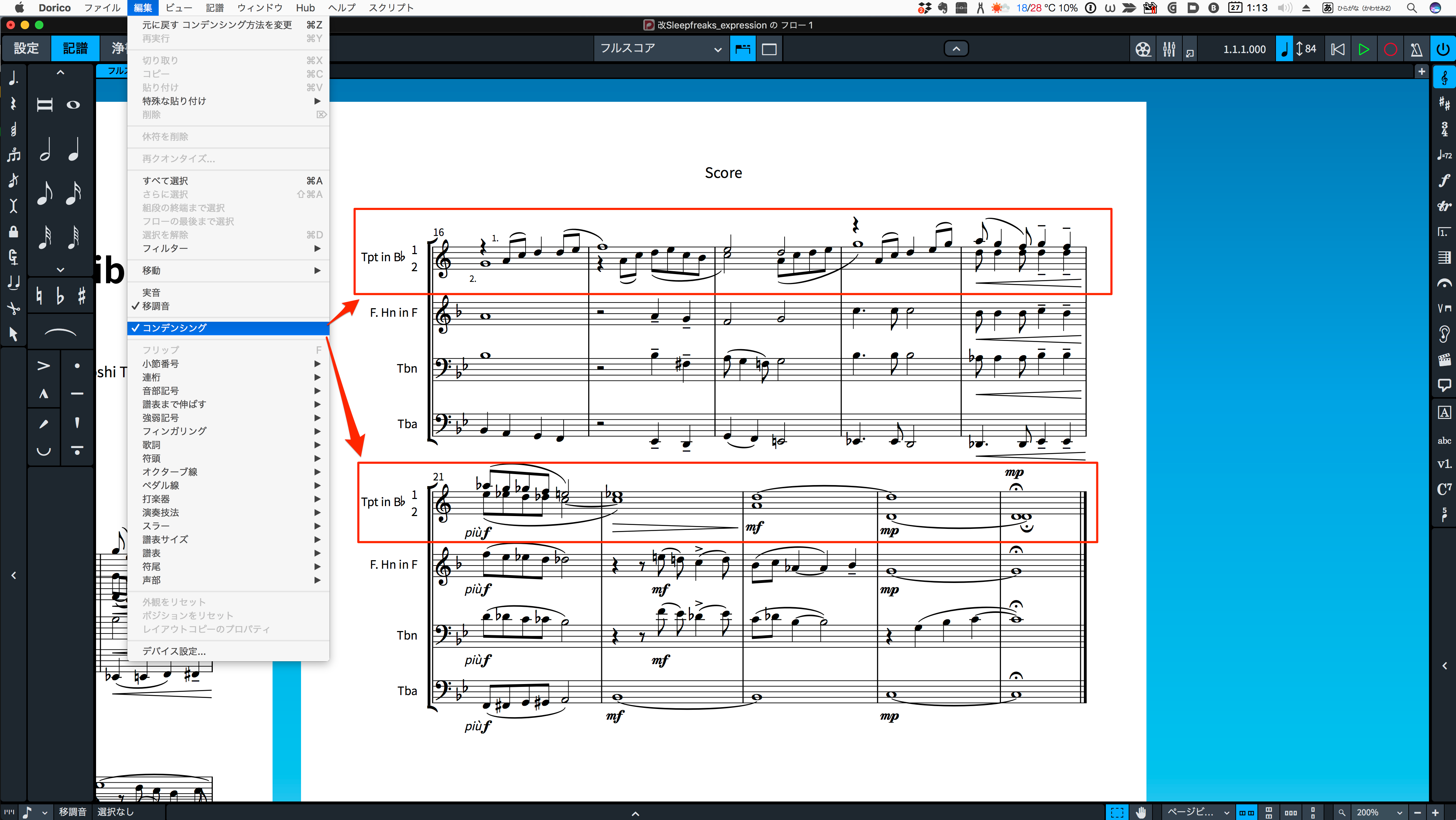Select the sharp accidental

pyautogui.click(x=82, y=295)
